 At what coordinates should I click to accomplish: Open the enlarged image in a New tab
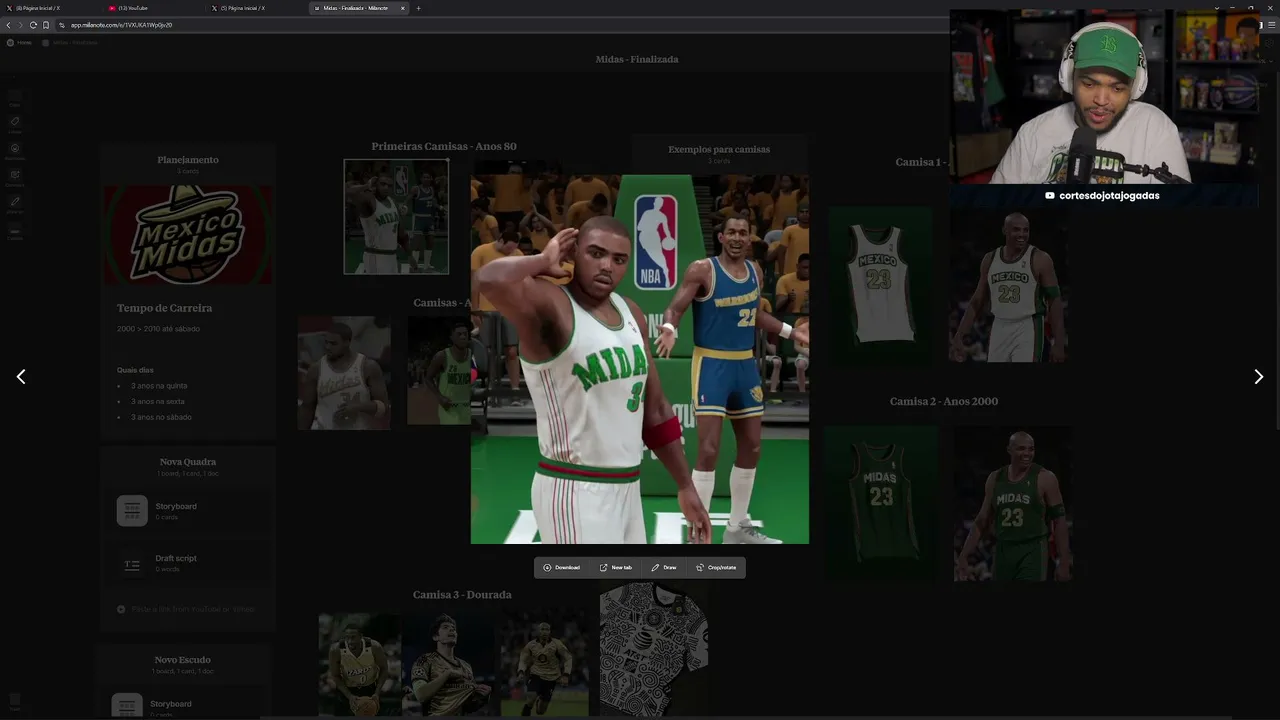click(x=616, y=568)
